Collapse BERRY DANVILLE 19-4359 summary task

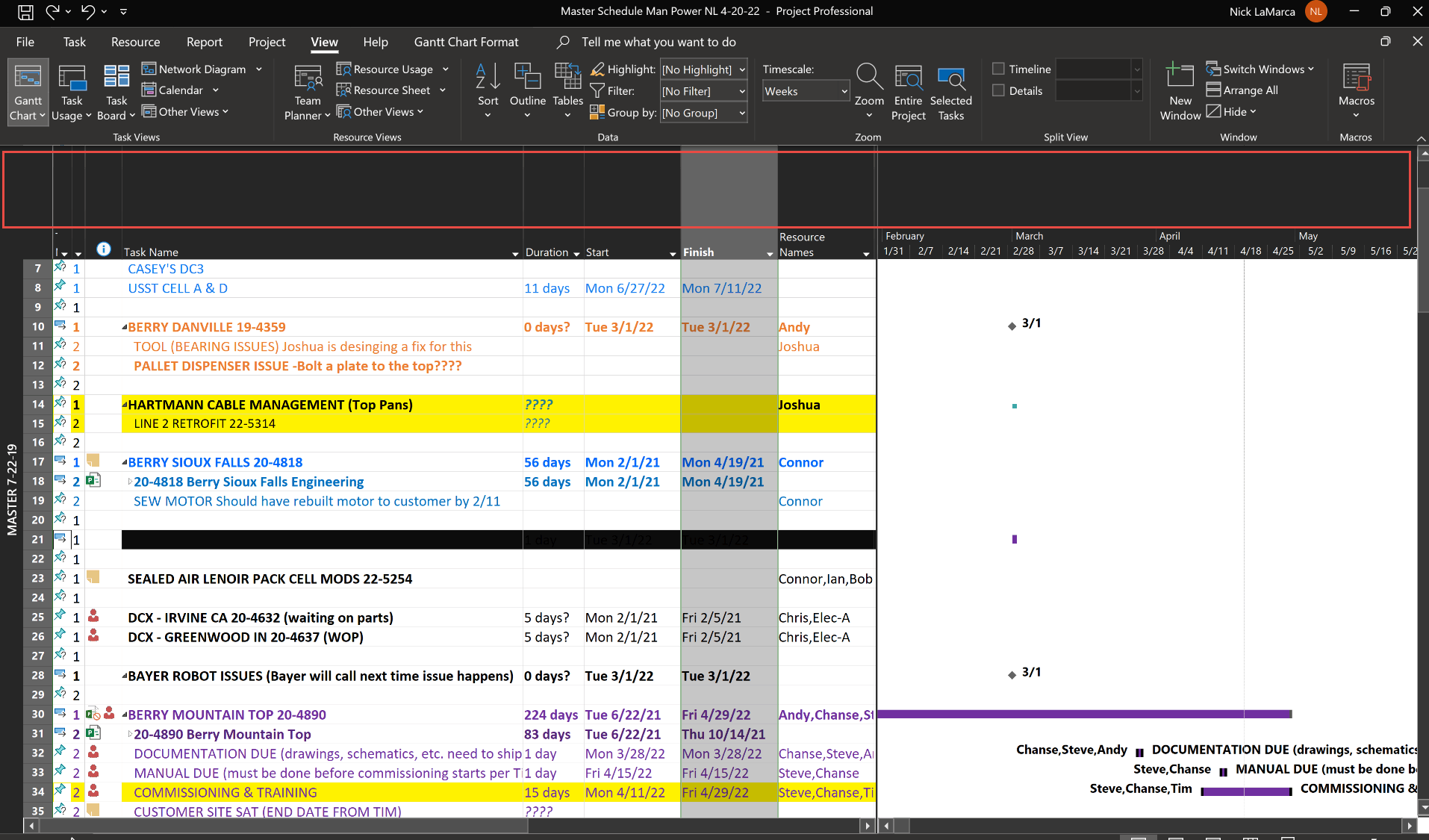tap(125, 328)
